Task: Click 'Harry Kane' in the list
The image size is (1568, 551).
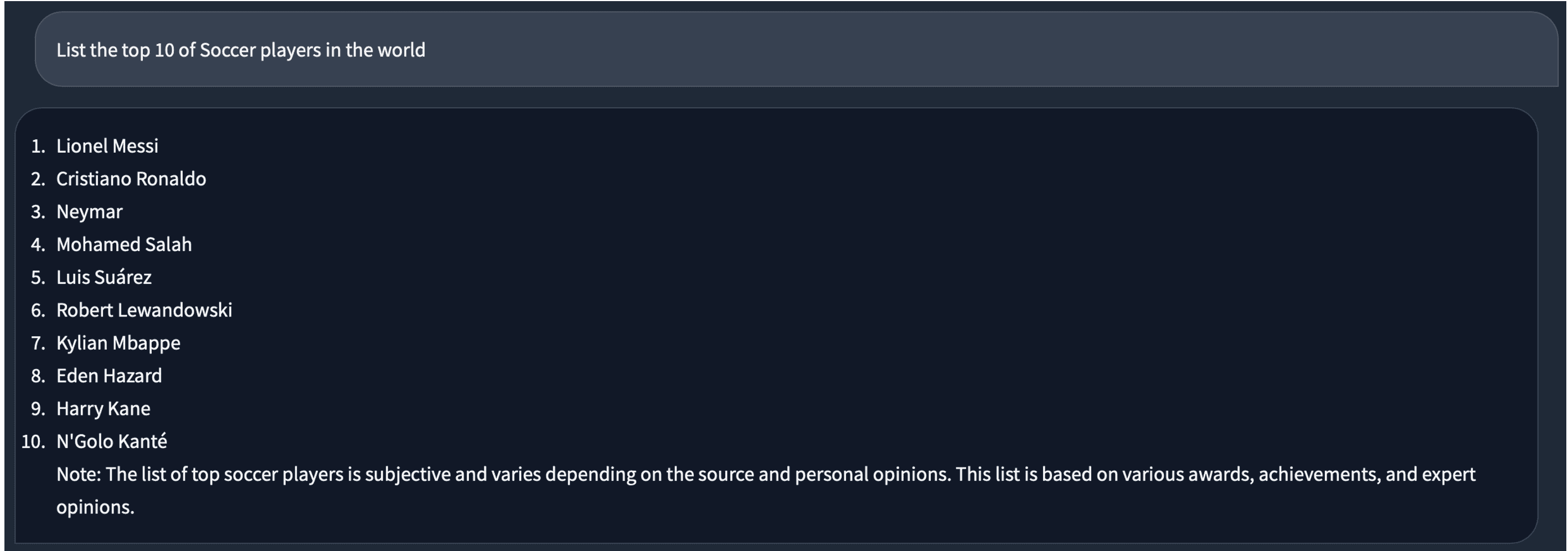Action: (103, 409)
